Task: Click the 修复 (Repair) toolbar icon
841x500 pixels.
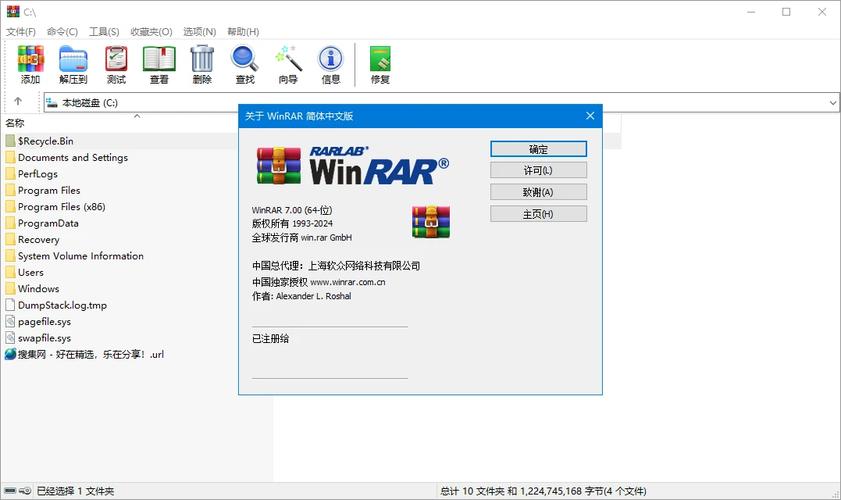Action: pos(380,64)
